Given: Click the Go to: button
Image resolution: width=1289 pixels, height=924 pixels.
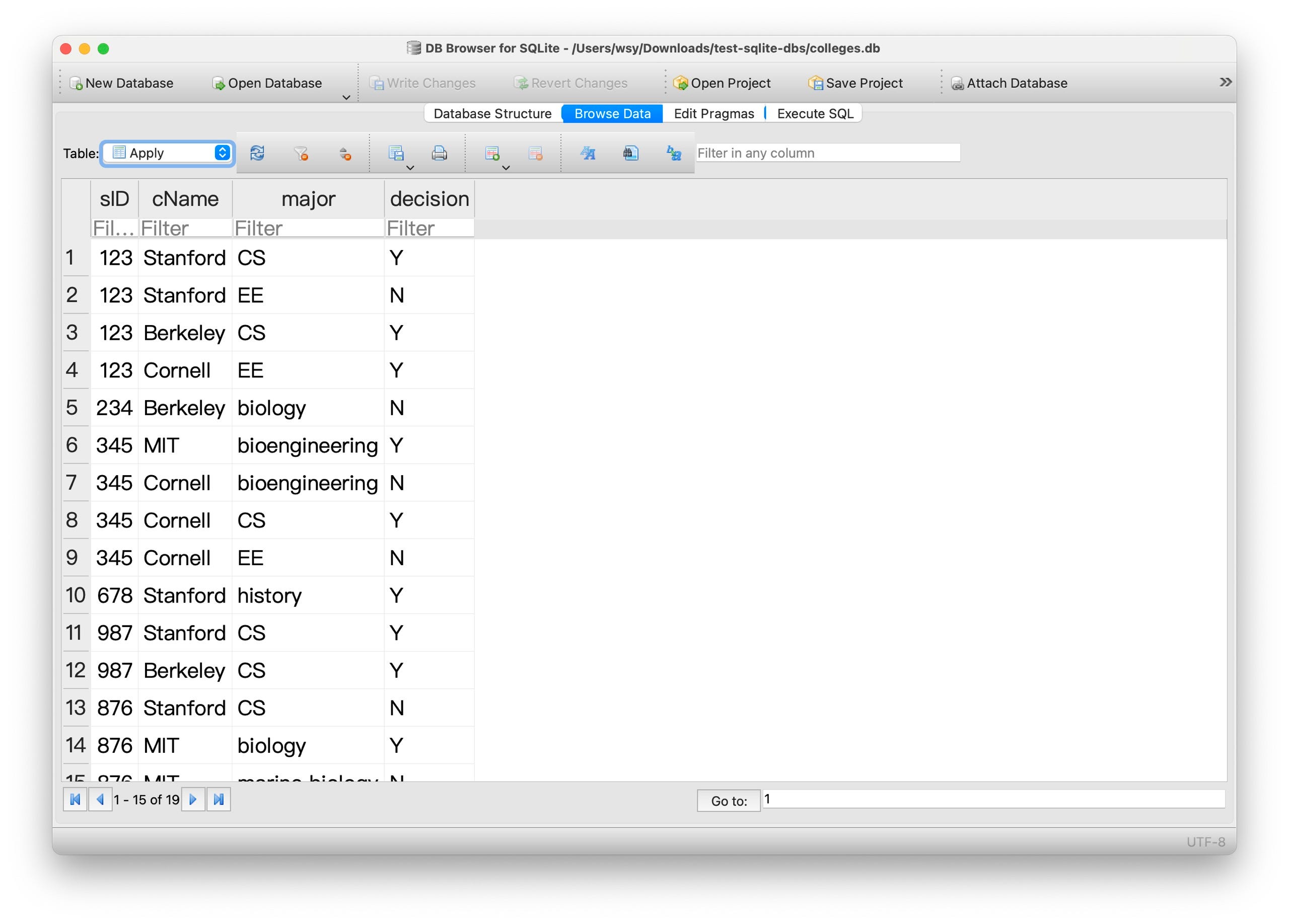Looking at the screenshot, I should point(729,801).
